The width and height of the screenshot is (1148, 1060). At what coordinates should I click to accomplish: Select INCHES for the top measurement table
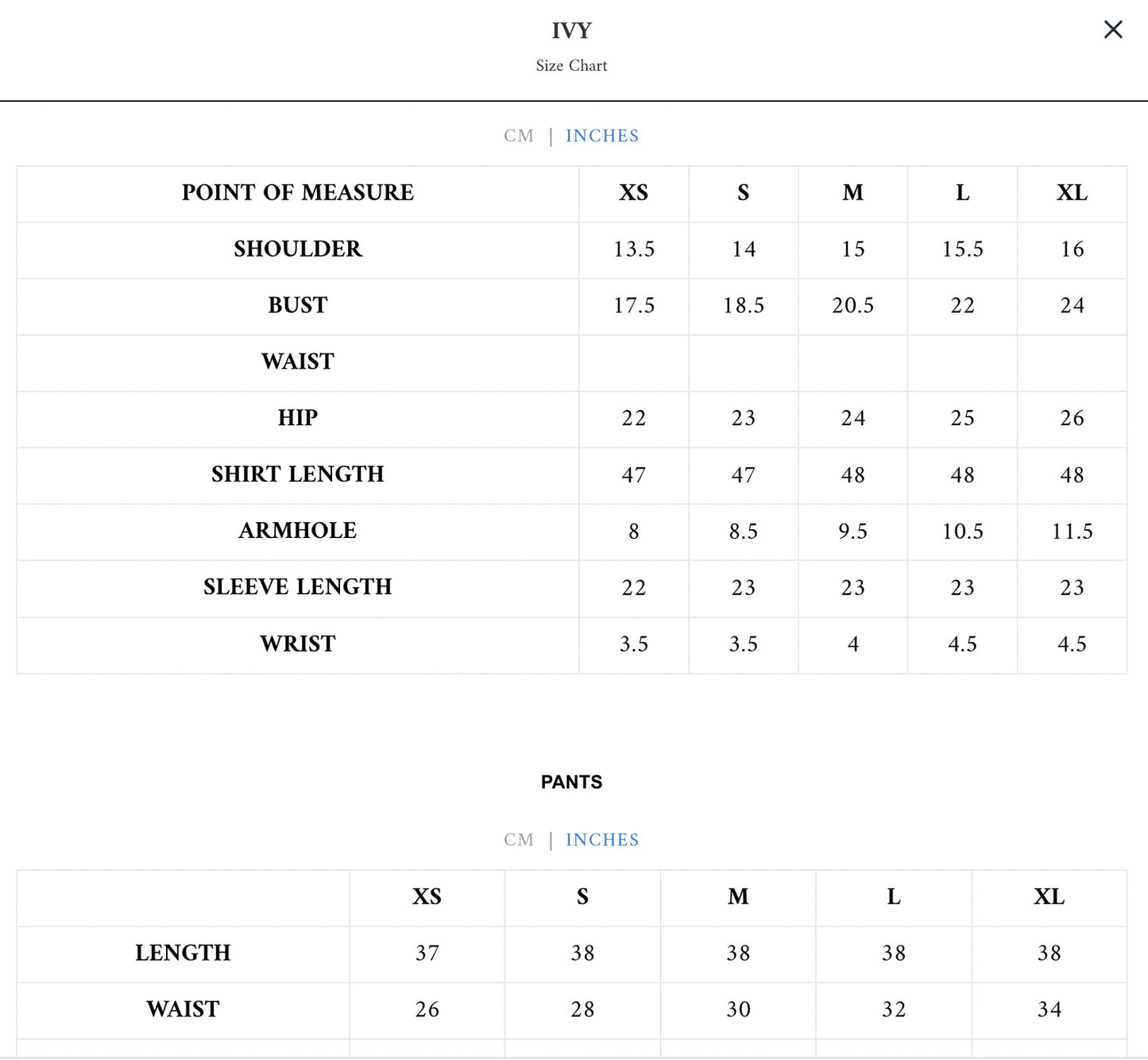602,136
